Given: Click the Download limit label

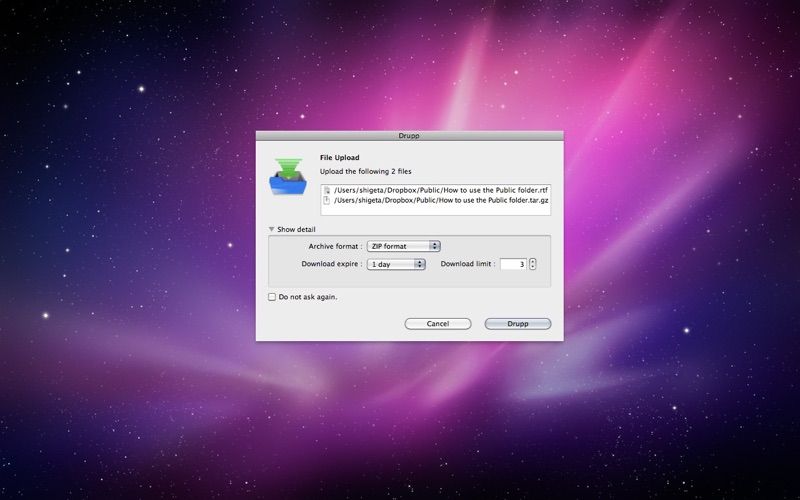Looking at the screenshot, I should tap(468, 264).
